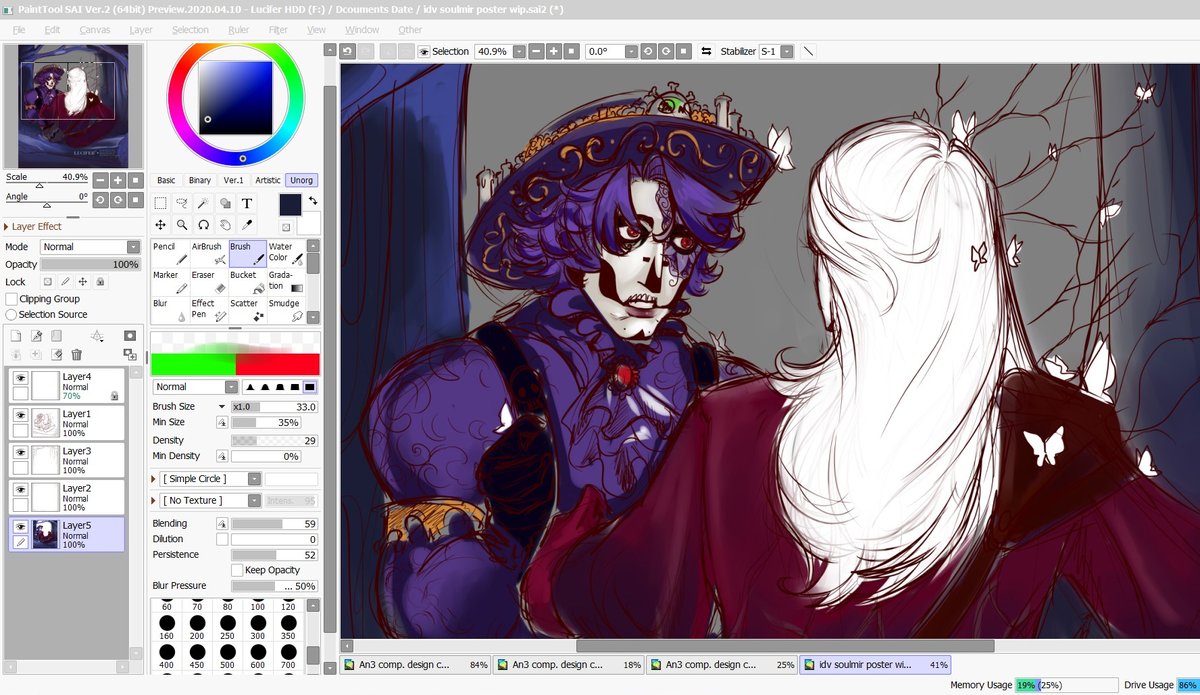Select the Blur tool

[170, 310]
